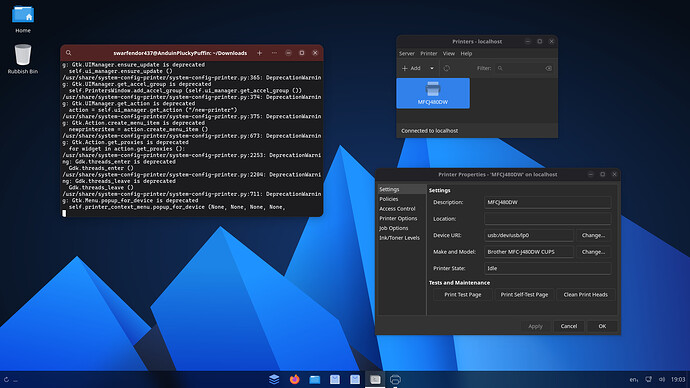Viewport: 690px width, 388px height.
Task: Click 'Connected to localhost' status text
Action: (x=429, y=131)
